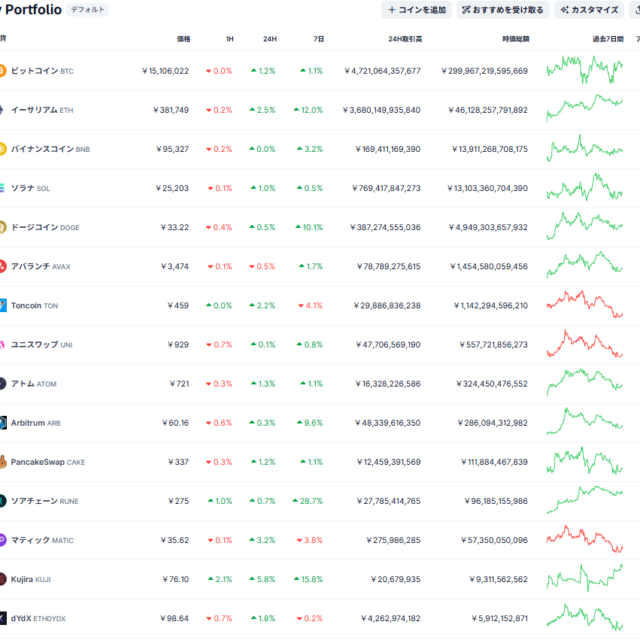The height and width of the screenshot is (640, 640).
Task: Click Bitcoin 7-day sparkline chart
Action: [x=584, y=70]
